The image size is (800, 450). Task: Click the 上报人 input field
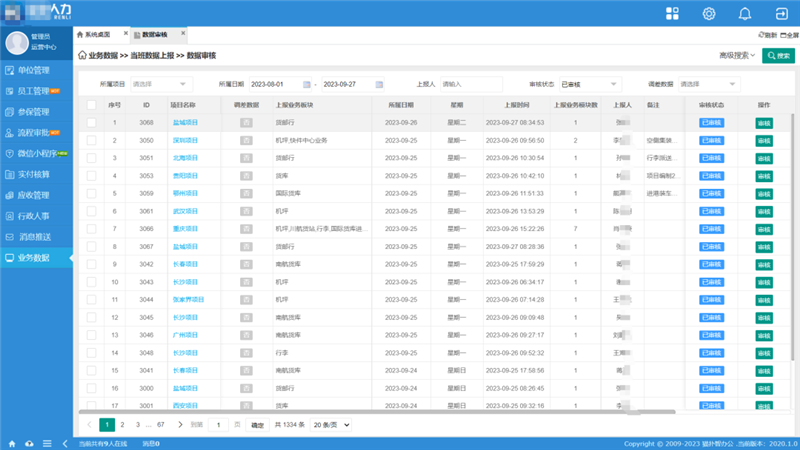click(470, 84)
